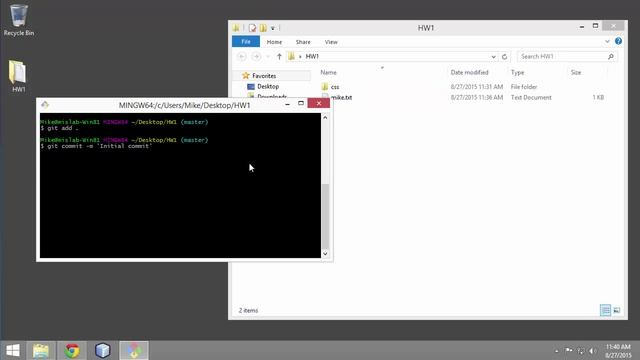
Task: Select Favorites in the navigation pane
Action: [x=264, y=76]
